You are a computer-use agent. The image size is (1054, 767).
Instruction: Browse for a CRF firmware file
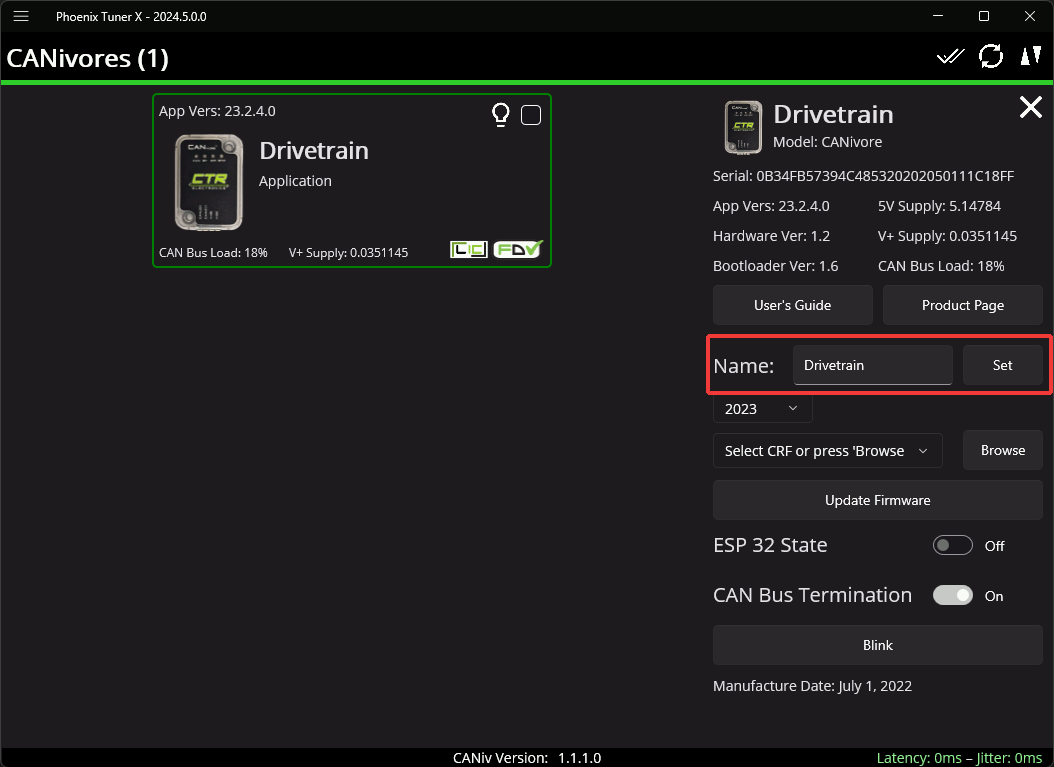click(1002, 450)
